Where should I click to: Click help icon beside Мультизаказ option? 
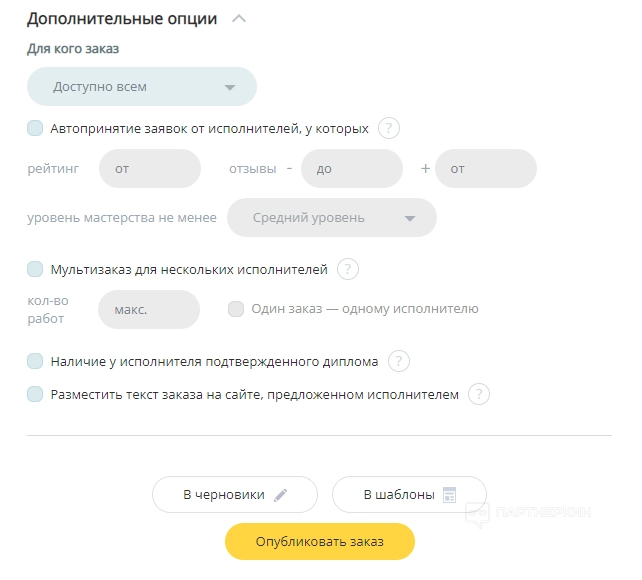tap(347, 268)
